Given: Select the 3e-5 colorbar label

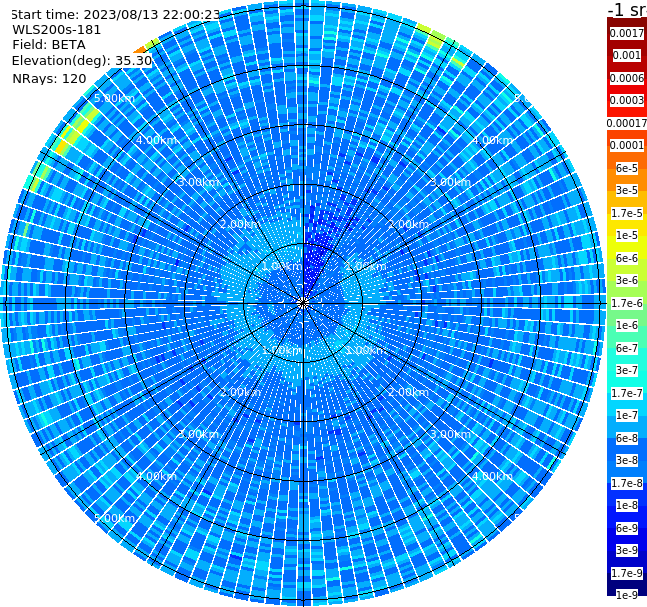Looking at the screenshot, I should tap(627, 190).
